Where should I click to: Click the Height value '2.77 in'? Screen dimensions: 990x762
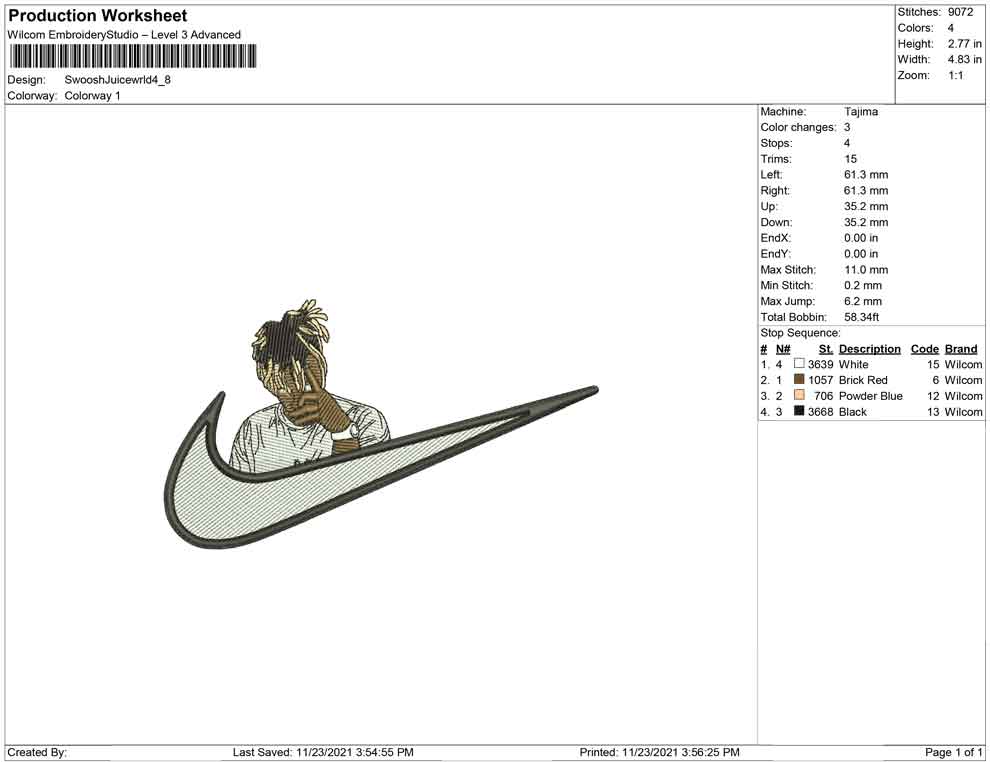click(964, 44)
